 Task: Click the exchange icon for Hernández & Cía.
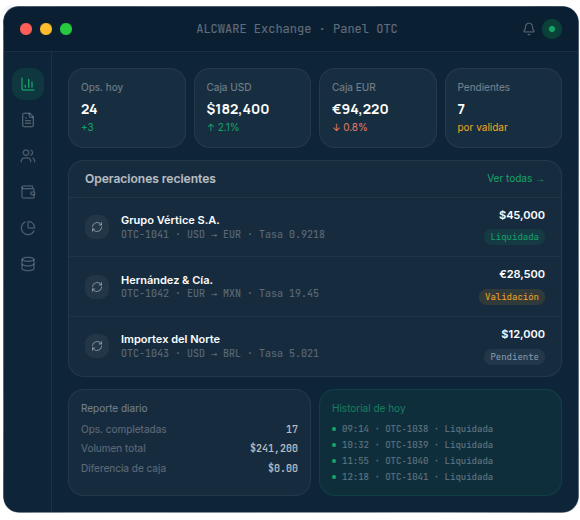pyautogui.click(x=97, y=287)
